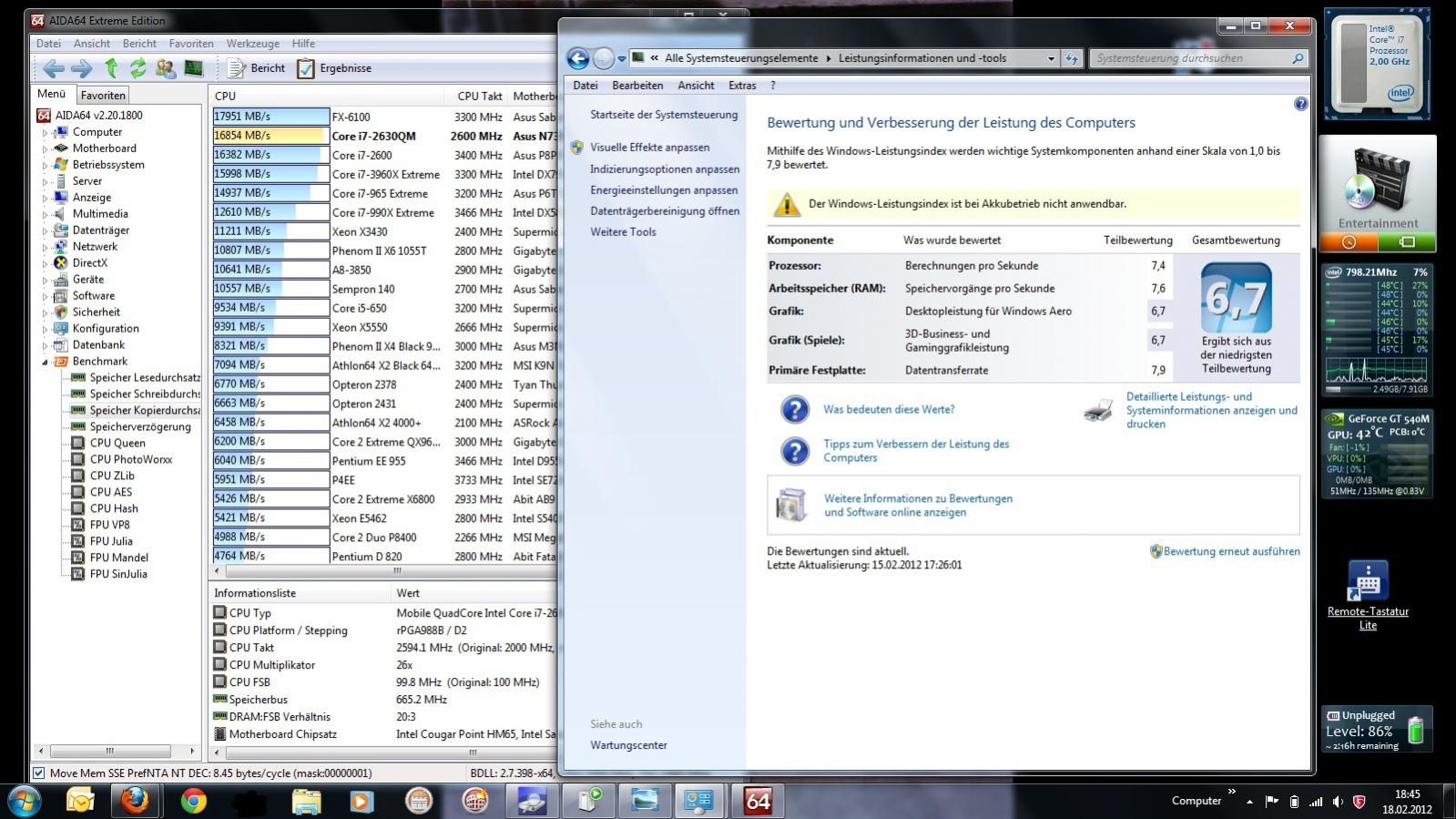Click AIDA64 forward arrow toolbar icon
Screen dimensions: 1456x819
click(x=81, y=68)
